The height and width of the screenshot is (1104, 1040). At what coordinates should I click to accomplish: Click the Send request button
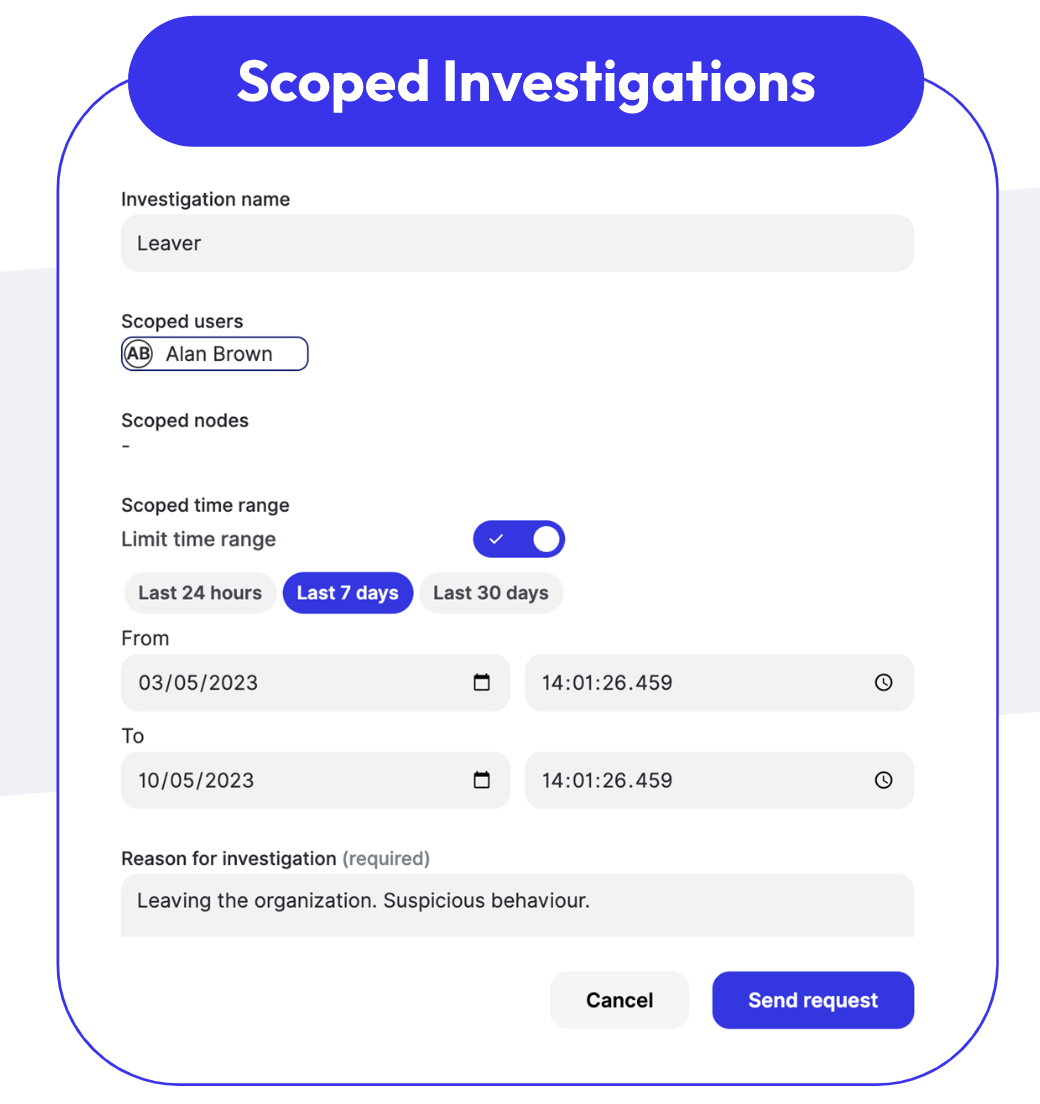[813, 1000]
